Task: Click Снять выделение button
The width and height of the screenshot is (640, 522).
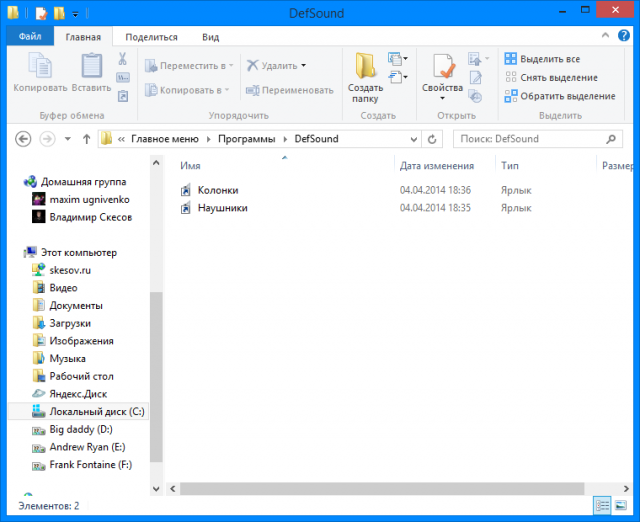Action: click(x=551, y=77)
